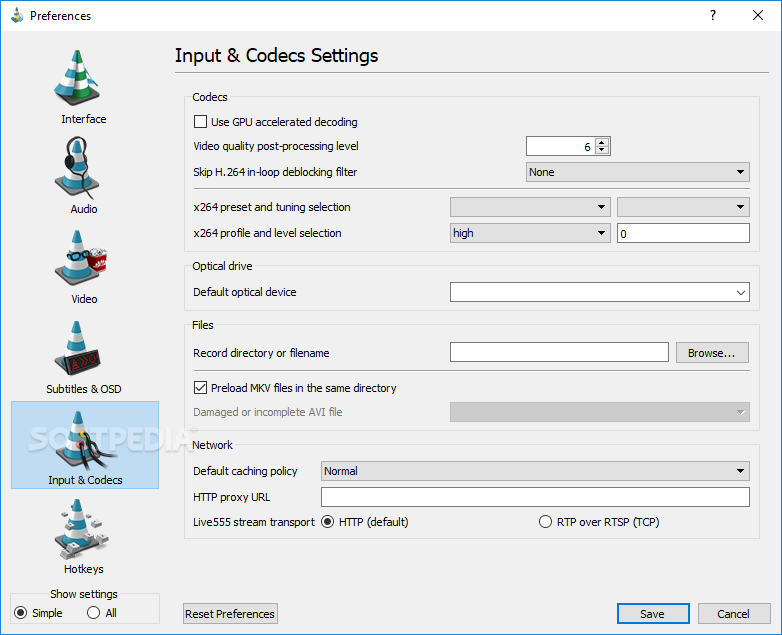
Task: Uncheck Preload MKV files in same directory
Action: [x=200, y=388]
